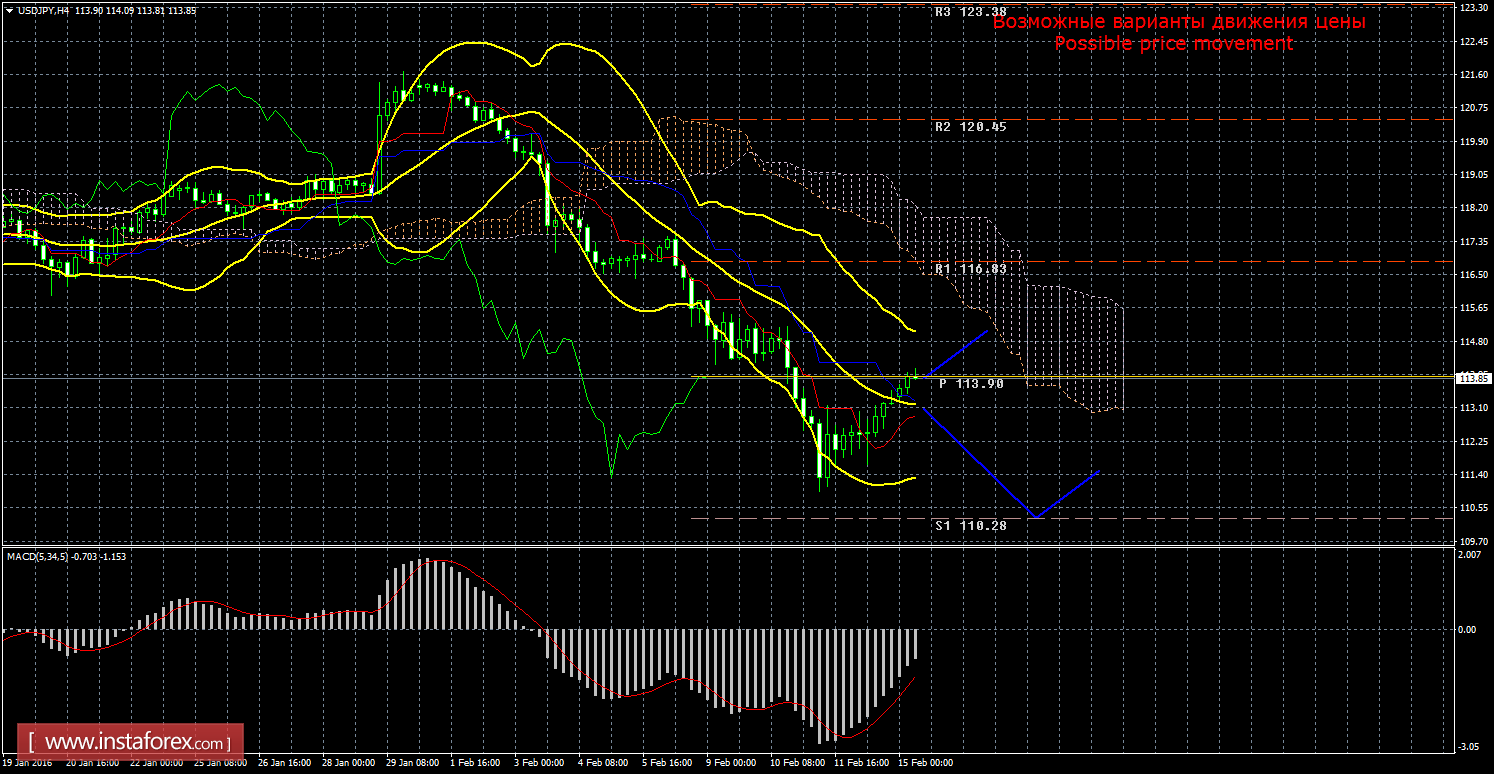Click the P 113.90 pivot label
The width and height of the screenshot is (1494, 774).
[971, 383]
